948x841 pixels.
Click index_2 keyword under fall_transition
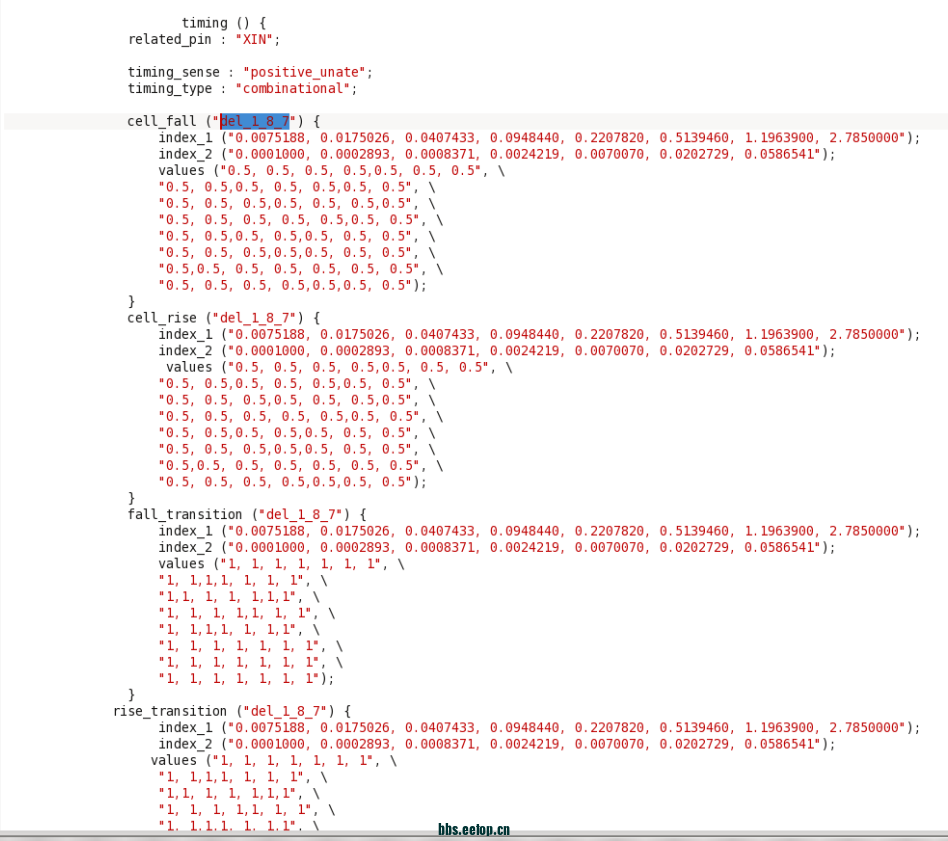coord(185,547)
